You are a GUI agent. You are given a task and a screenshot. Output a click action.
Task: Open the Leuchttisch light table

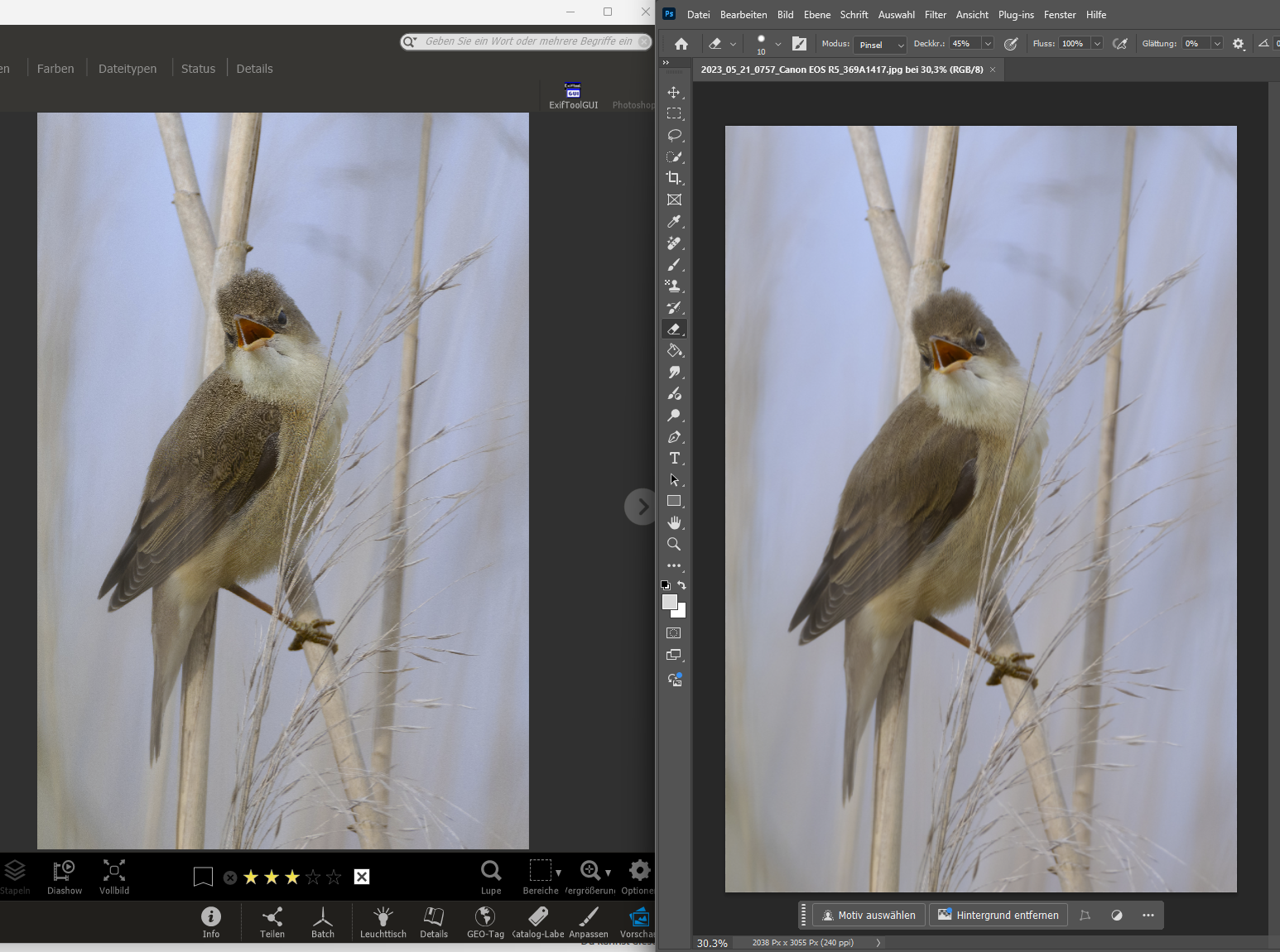point(383,921)
